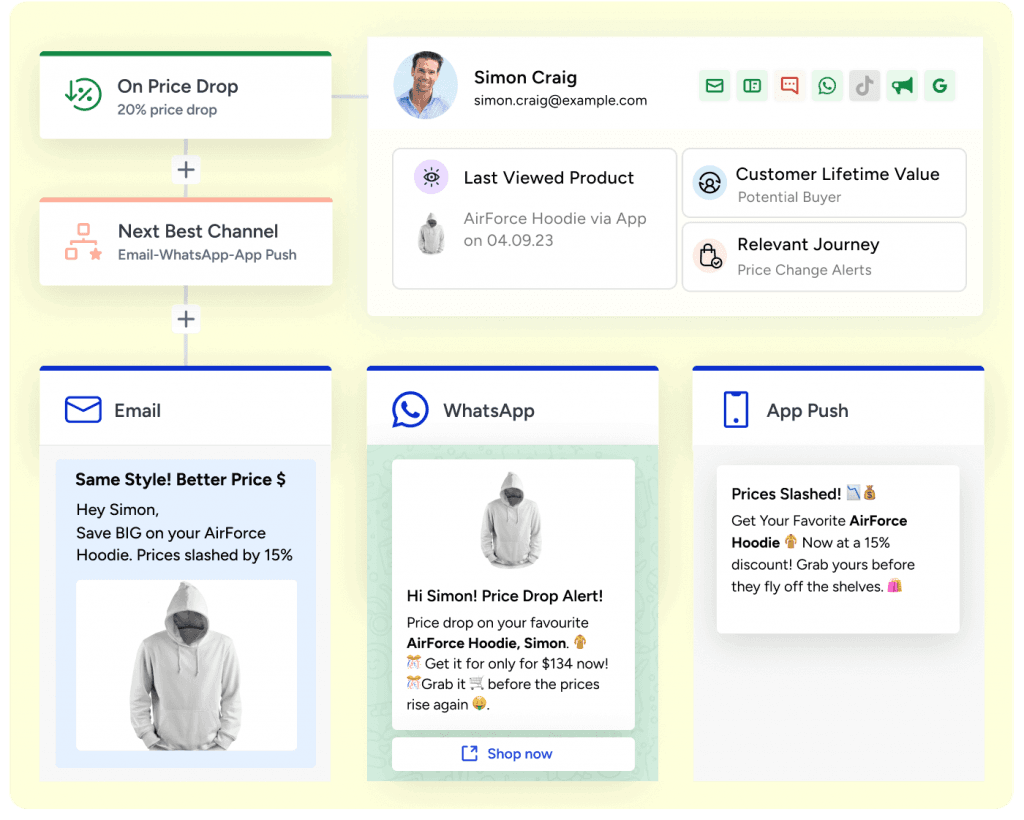Open the SMS chat bubble channel icon
Screen dimensions: 1024x820
click(789, 86)
